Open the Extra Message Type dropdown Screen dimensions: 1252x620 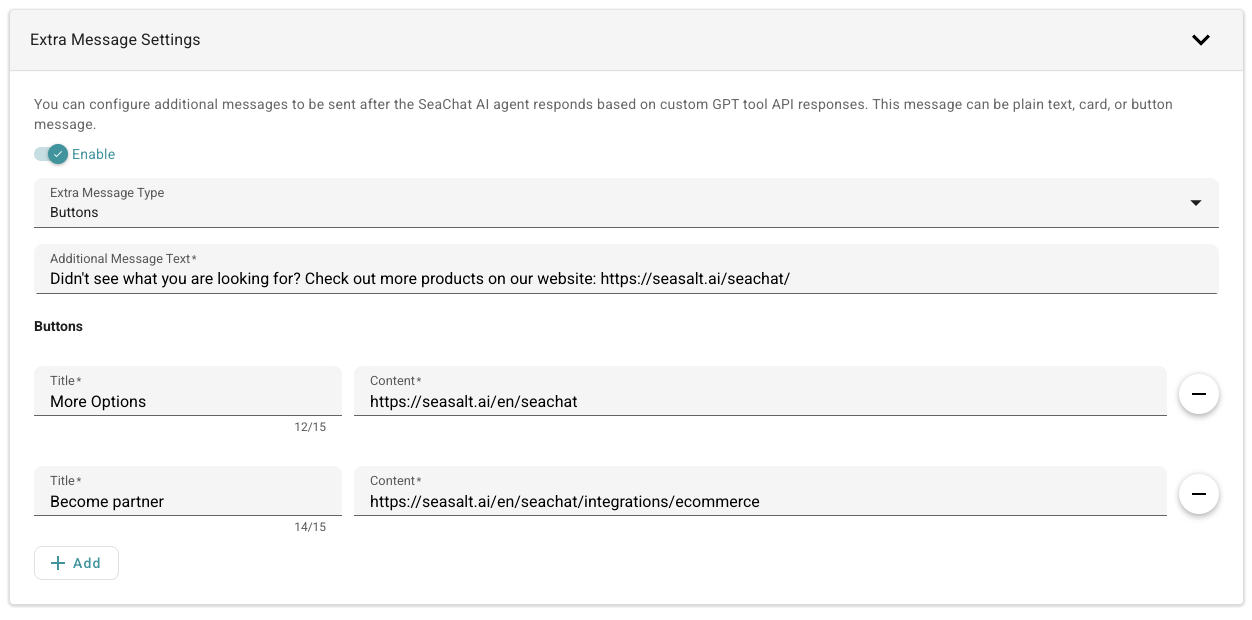point(625,203)
